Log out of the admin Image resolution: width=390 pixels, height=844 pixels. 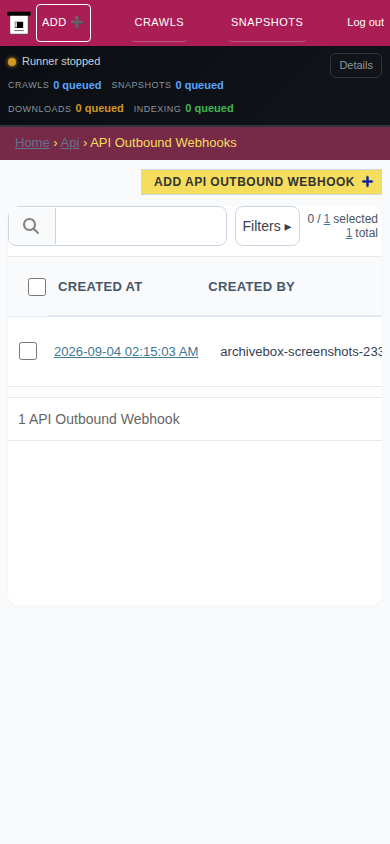point(365,23)
